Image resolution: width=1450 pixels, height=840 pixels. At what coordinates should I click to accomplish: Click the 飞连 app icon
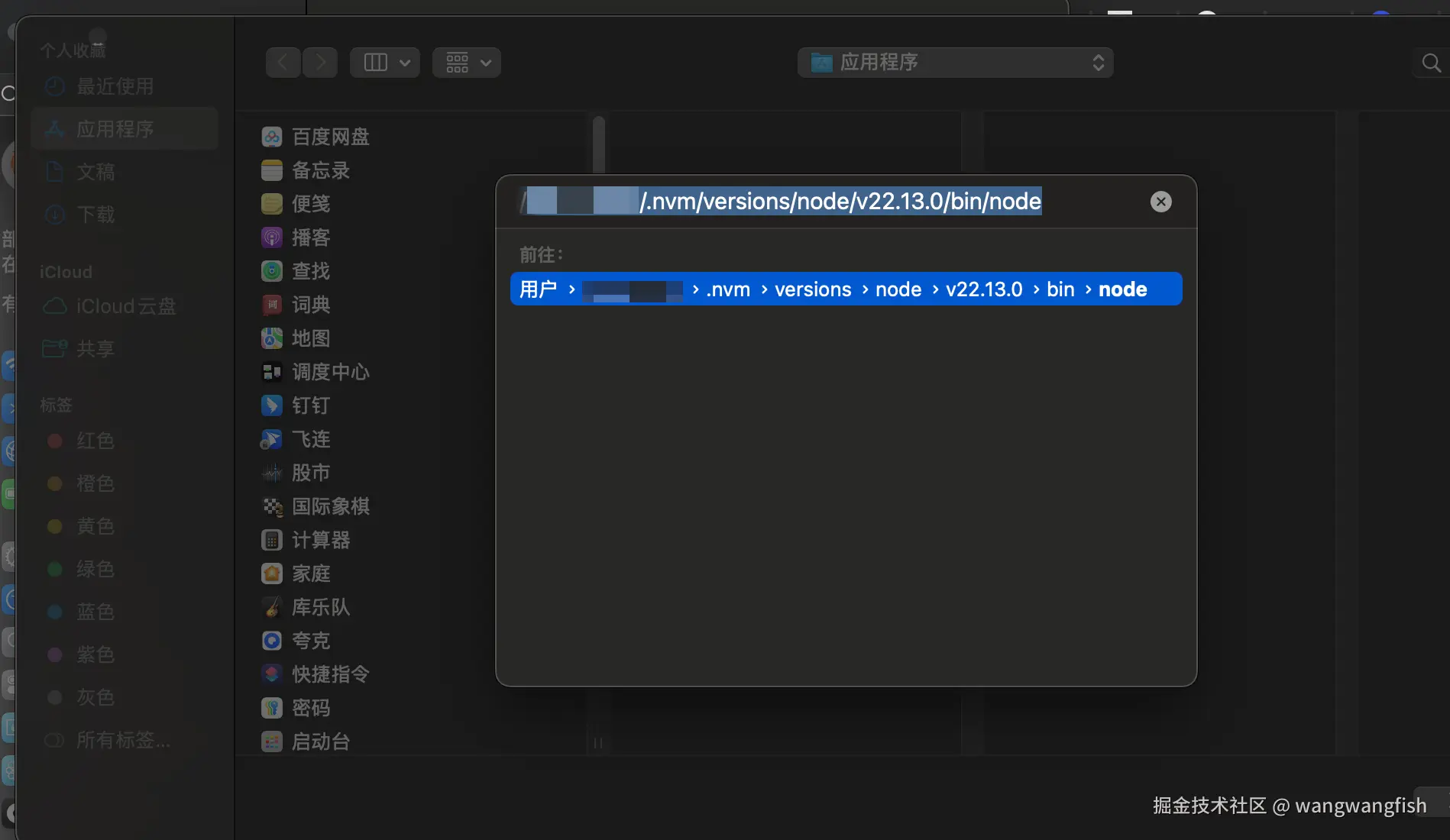point(272,439)
